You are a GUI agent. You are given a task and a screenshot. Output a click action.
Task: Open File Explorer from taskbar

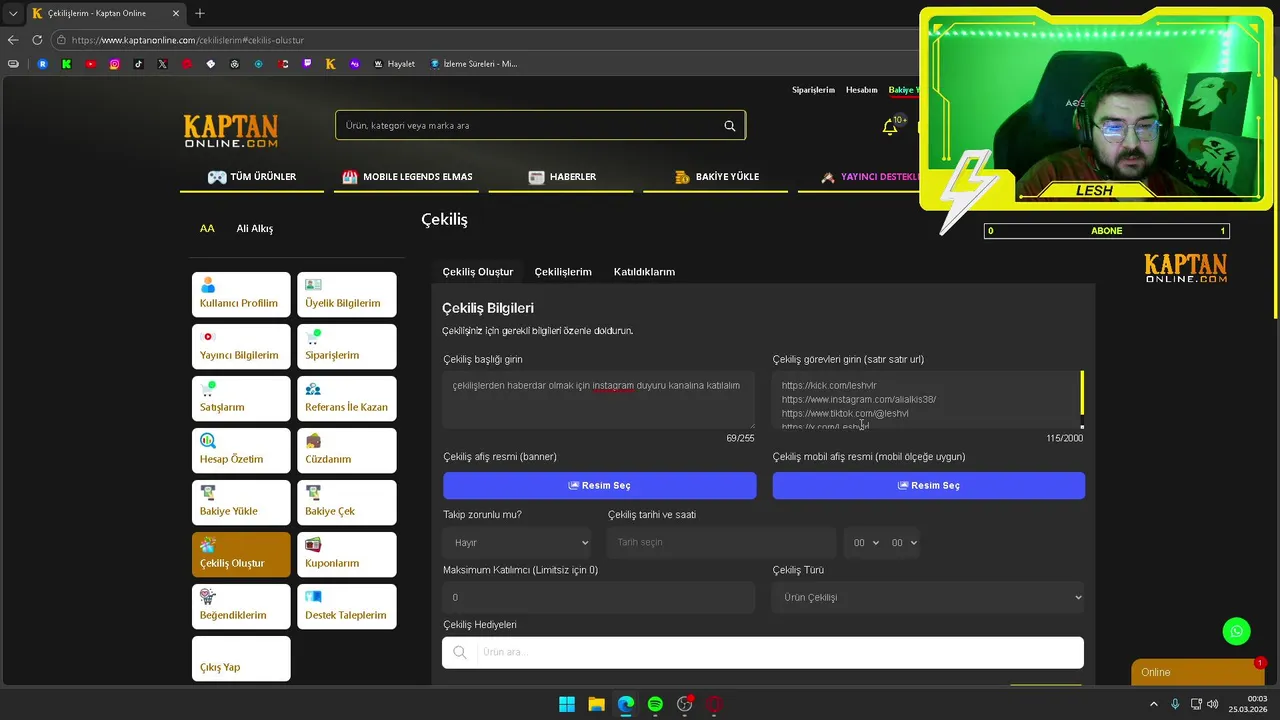(596, 704)
